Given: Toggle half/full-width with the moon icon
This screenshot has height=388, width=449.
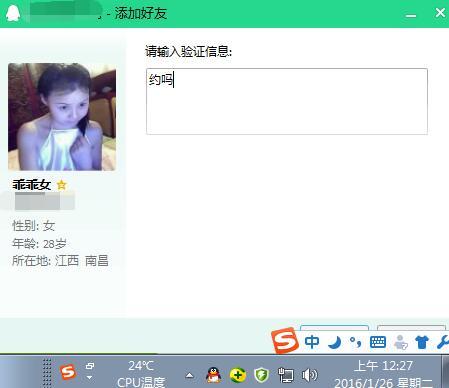Looking at the screenshot, I should (x=335, y=342).
